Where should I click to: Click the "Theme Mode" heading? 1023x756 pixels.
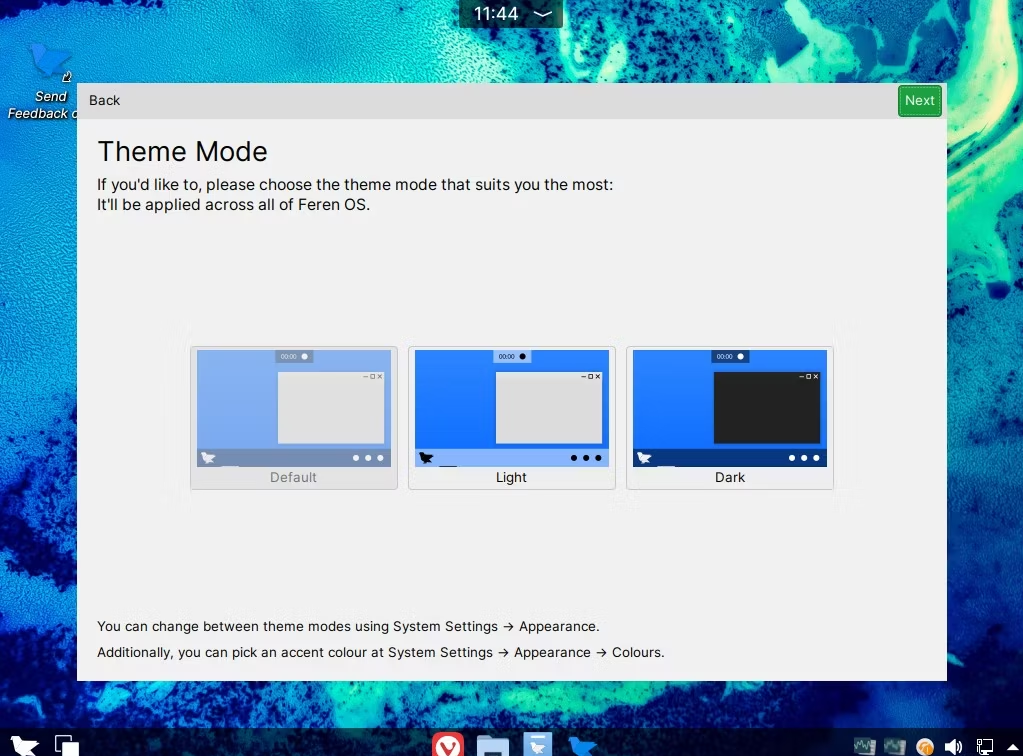pyautogui.click(x=183, y=151)
